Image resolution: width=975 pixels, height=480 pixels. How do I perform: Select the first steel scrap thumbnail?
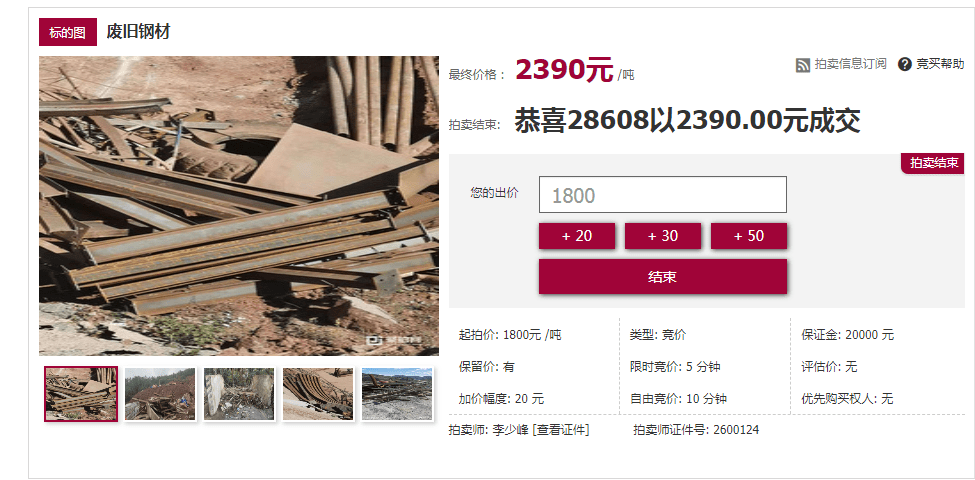81,394
